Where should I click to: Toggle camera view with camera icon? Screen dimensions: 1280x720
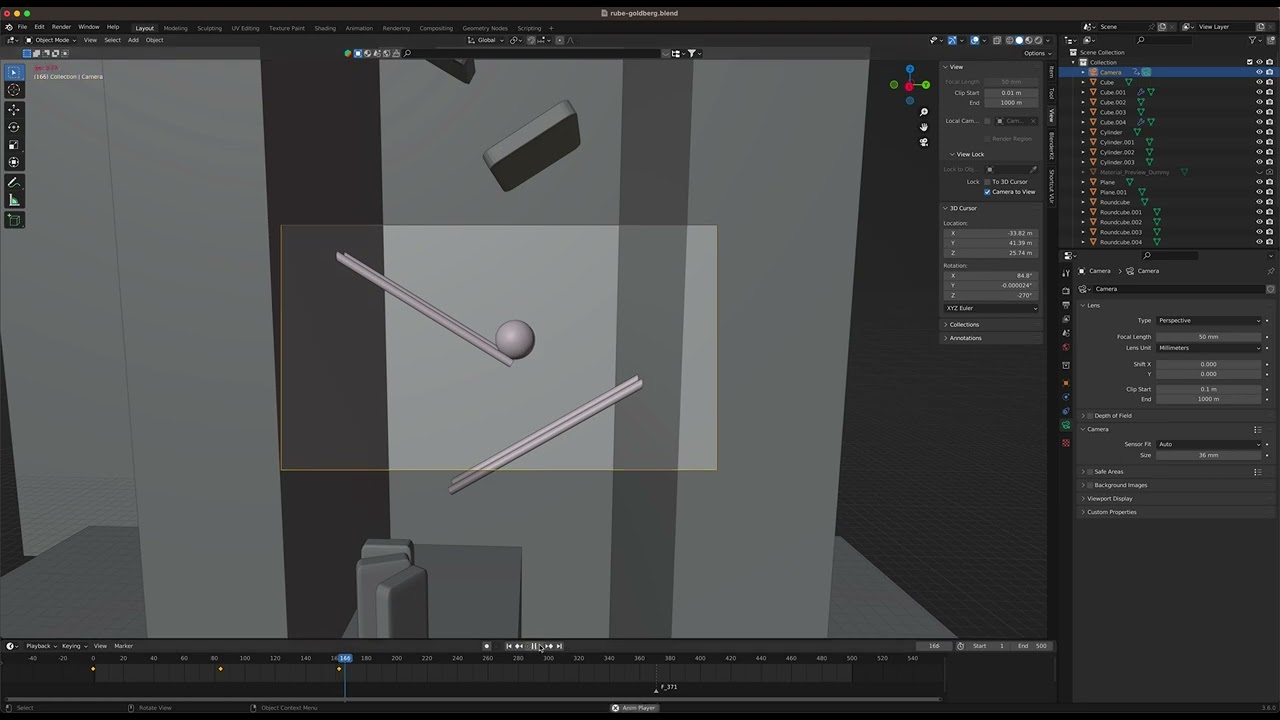tap(924, 142)
